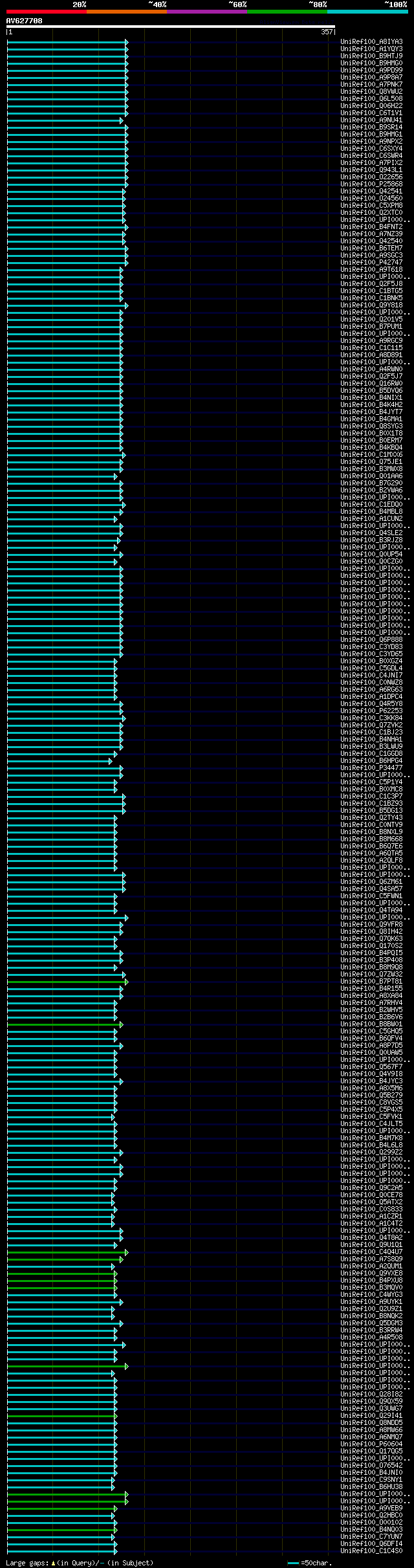The image size is (414, 1568).
Task: Select the label UniRef100_P25868
Action: tap(371, 184)
